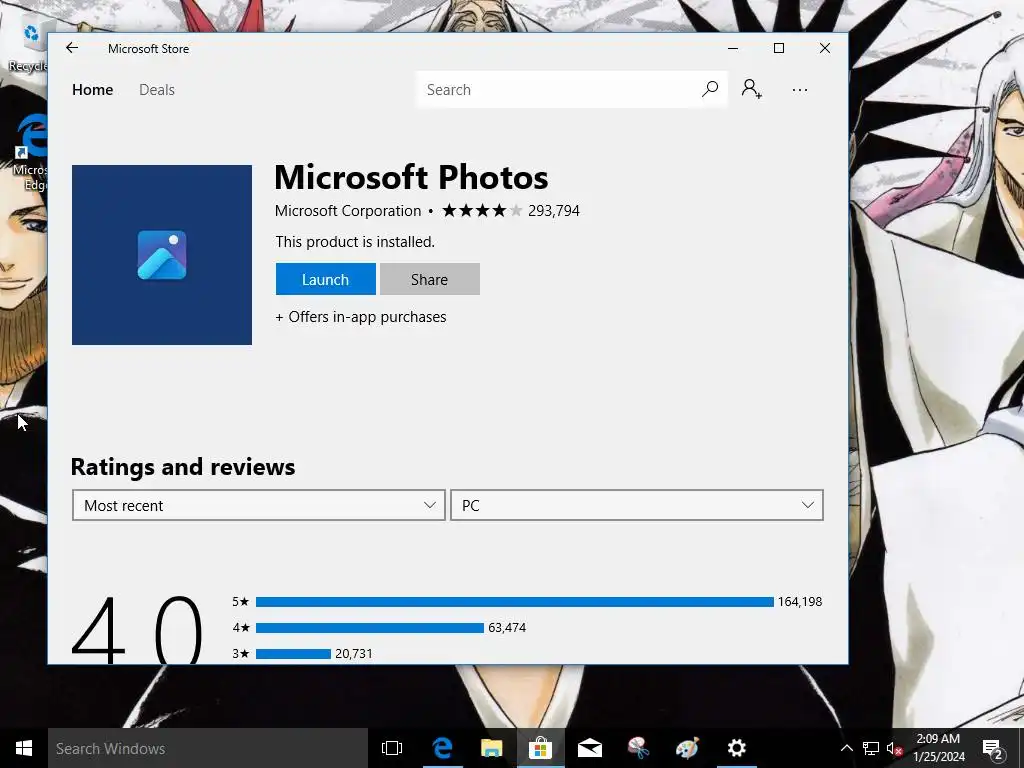
Task: Open the clock showing 2:09 AM
Action: tap(938, 748)
